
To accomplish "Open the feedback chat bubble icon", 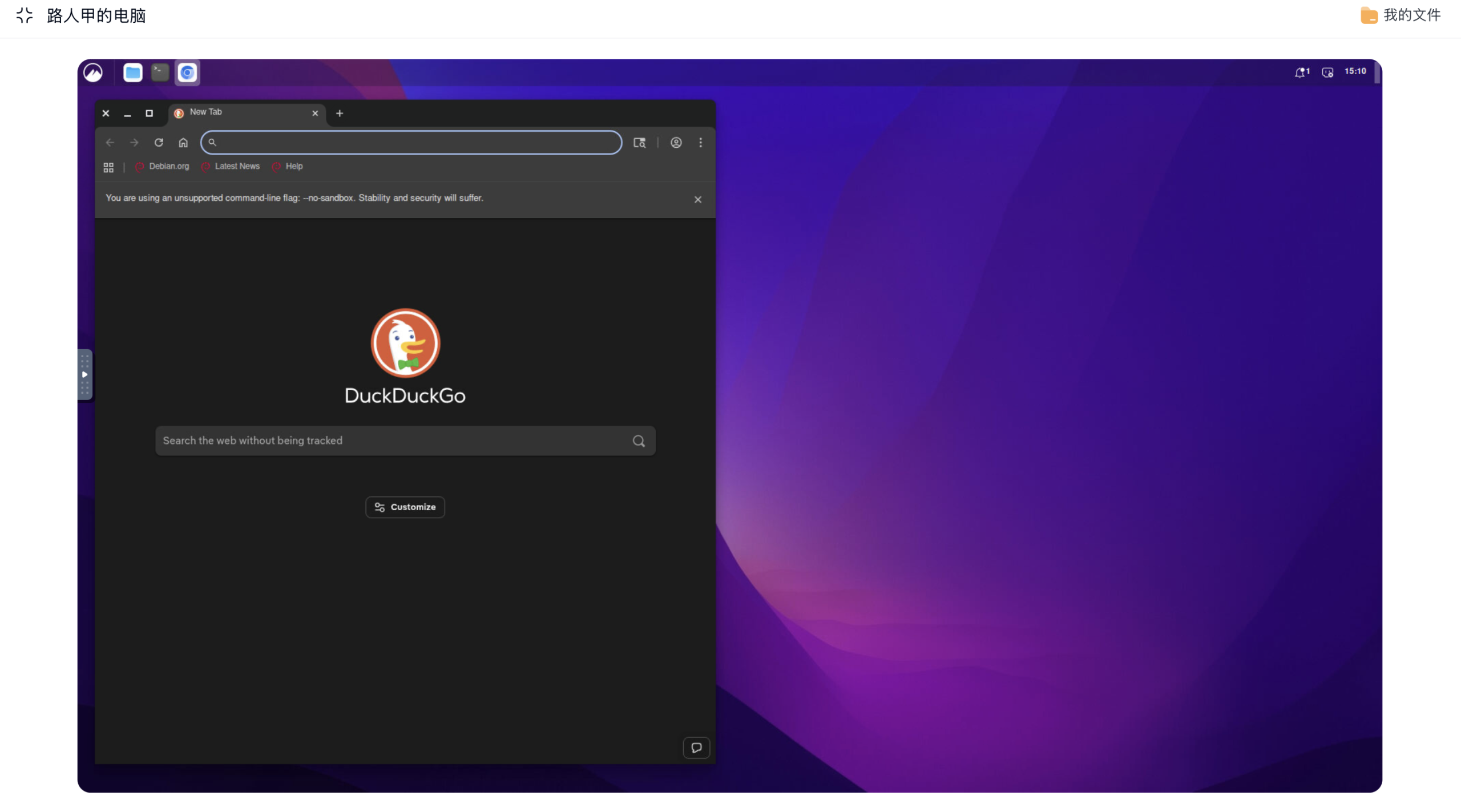I will point(696,748).
